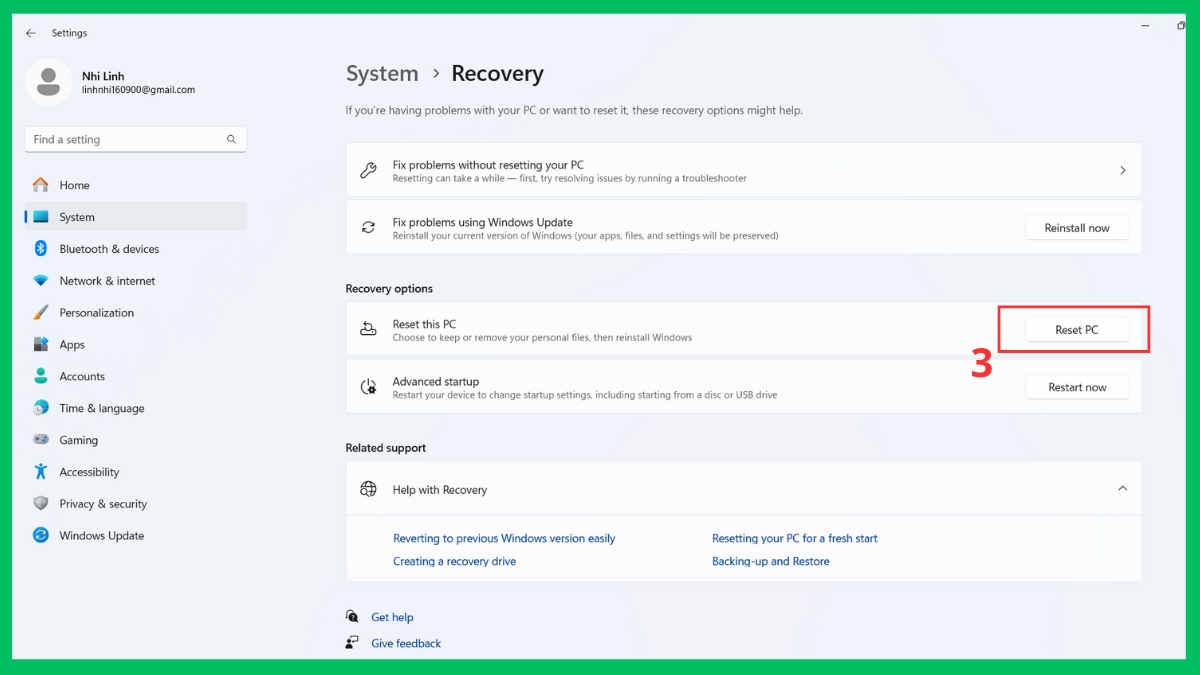Click the wrench troubleshooter icon
1200x675 pixels.
[x=368, y=171]
